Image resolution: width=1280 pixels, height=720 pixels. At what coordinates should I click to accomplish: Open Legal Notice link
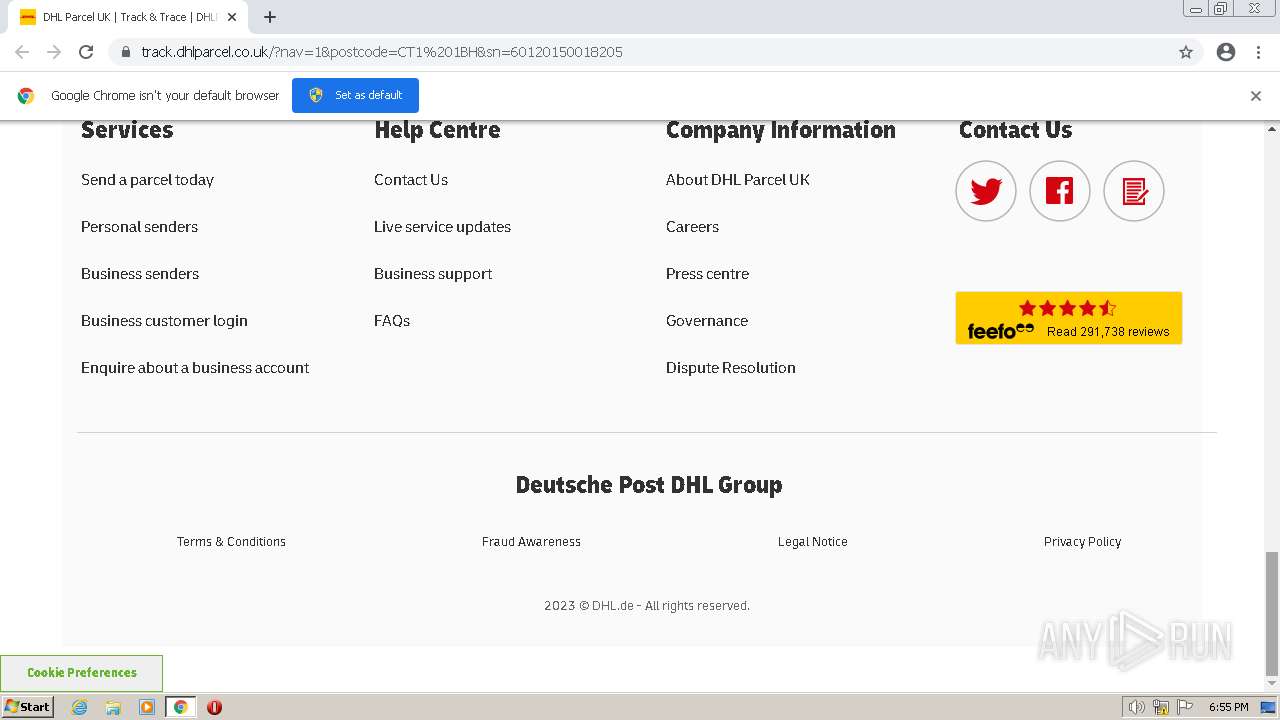(813, 542)
